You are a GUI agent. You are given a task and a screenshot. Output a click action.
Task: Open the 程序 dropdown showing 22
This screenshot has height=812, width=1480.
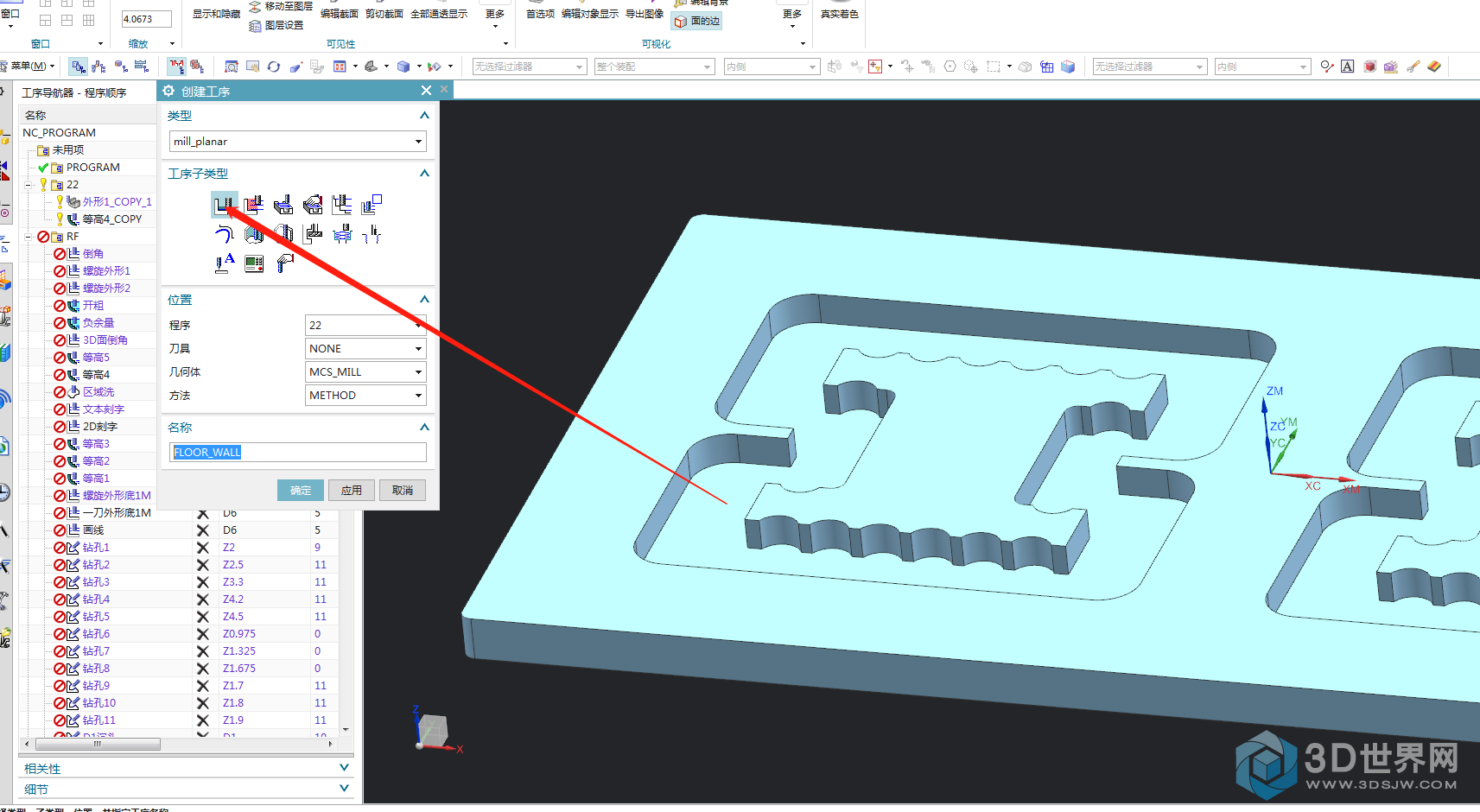click(x=365, y=325)
